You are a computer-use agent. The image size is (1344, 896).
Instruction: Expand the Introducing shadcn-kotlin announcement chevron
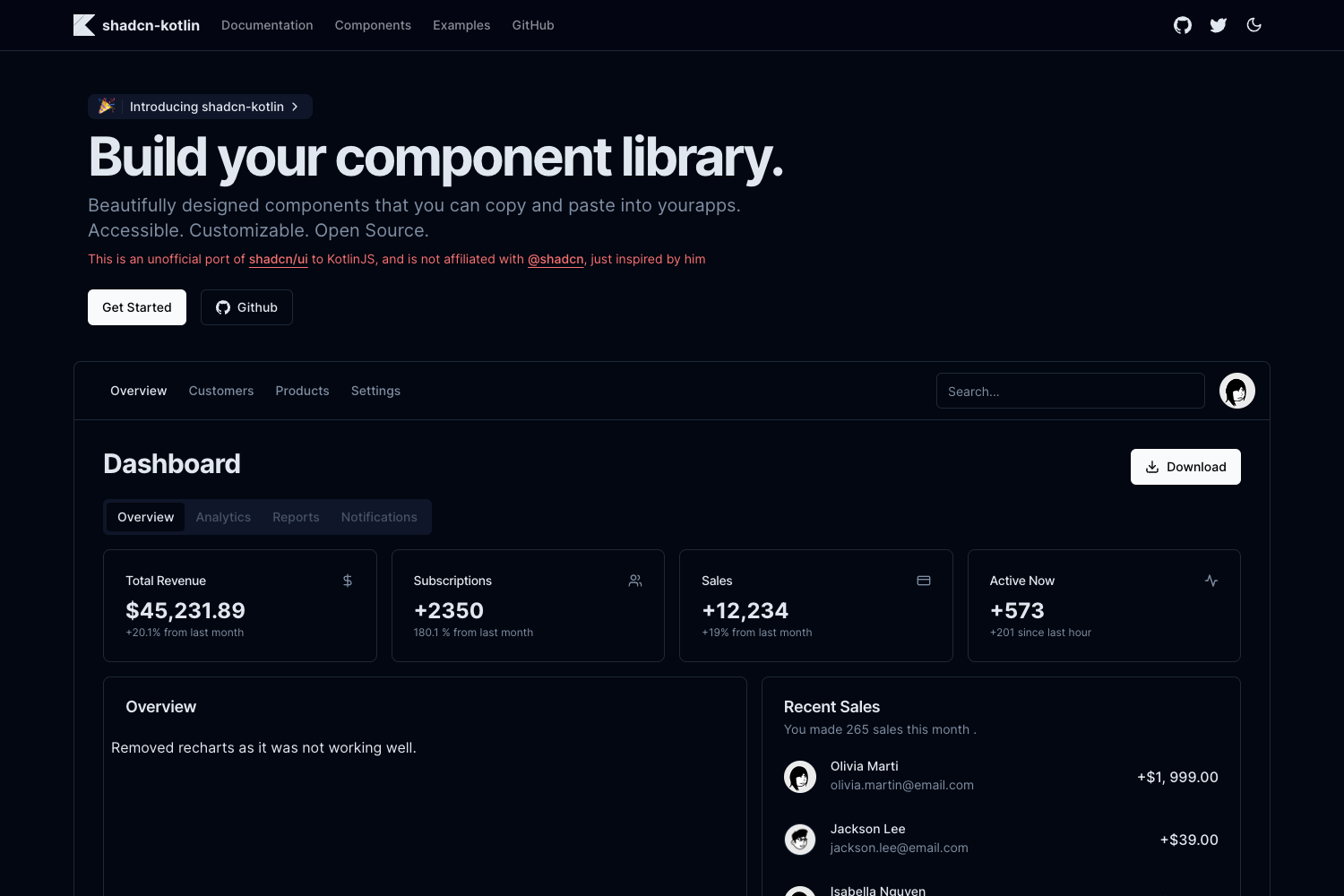coord(295,106)
